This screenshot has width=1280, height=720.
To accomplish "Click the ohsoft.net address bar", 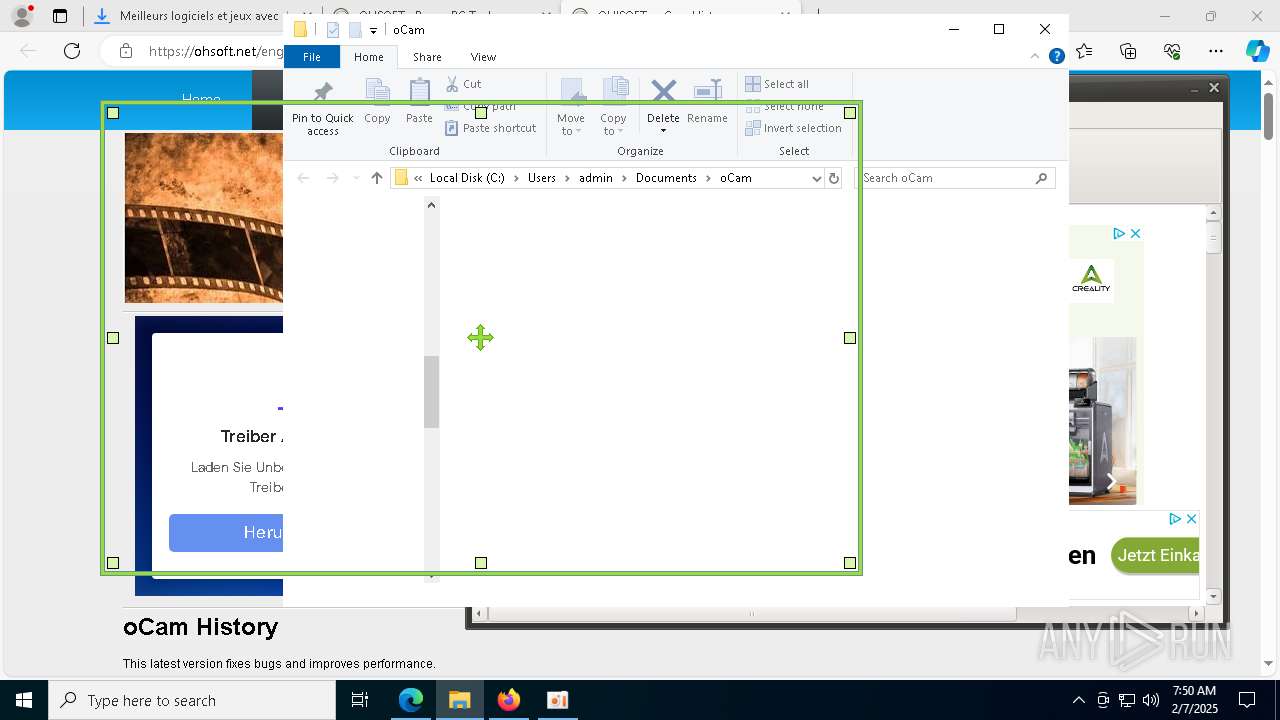I will (214, 51).
